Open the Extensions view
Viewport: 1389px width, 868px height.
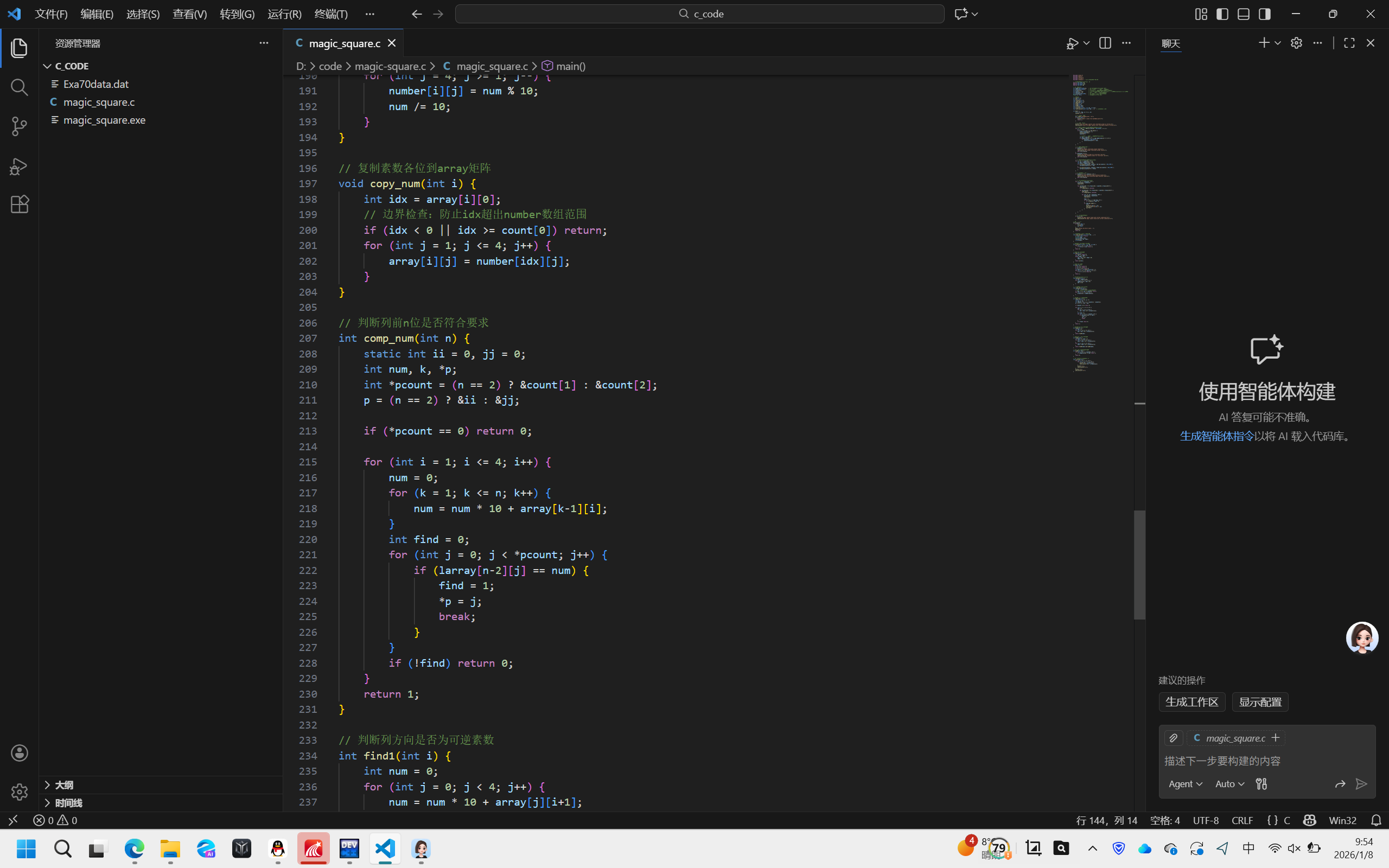coord(19,205)
